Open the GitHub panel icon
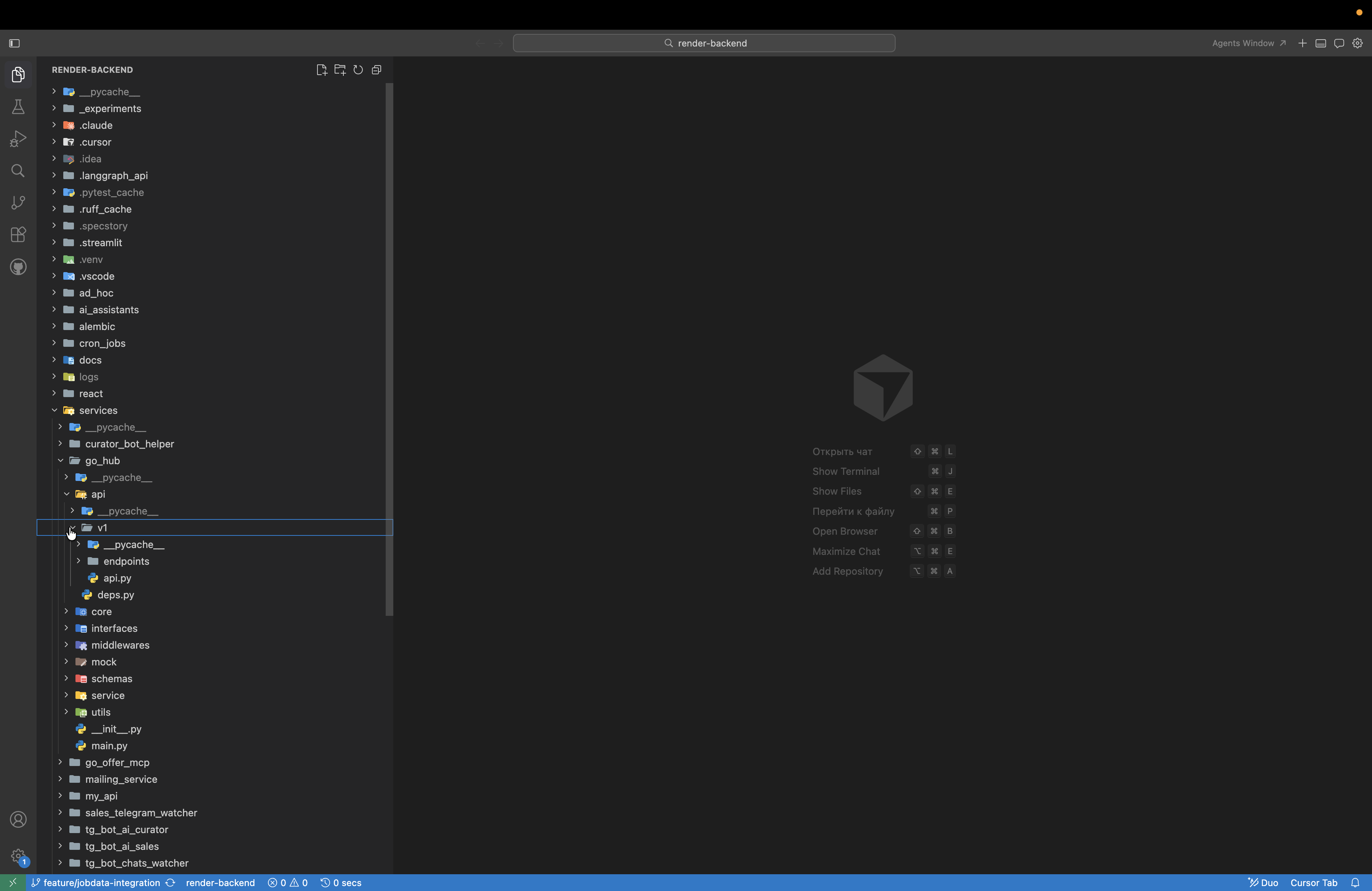Viewport: 1372px width, 891px height. (18, 267)
